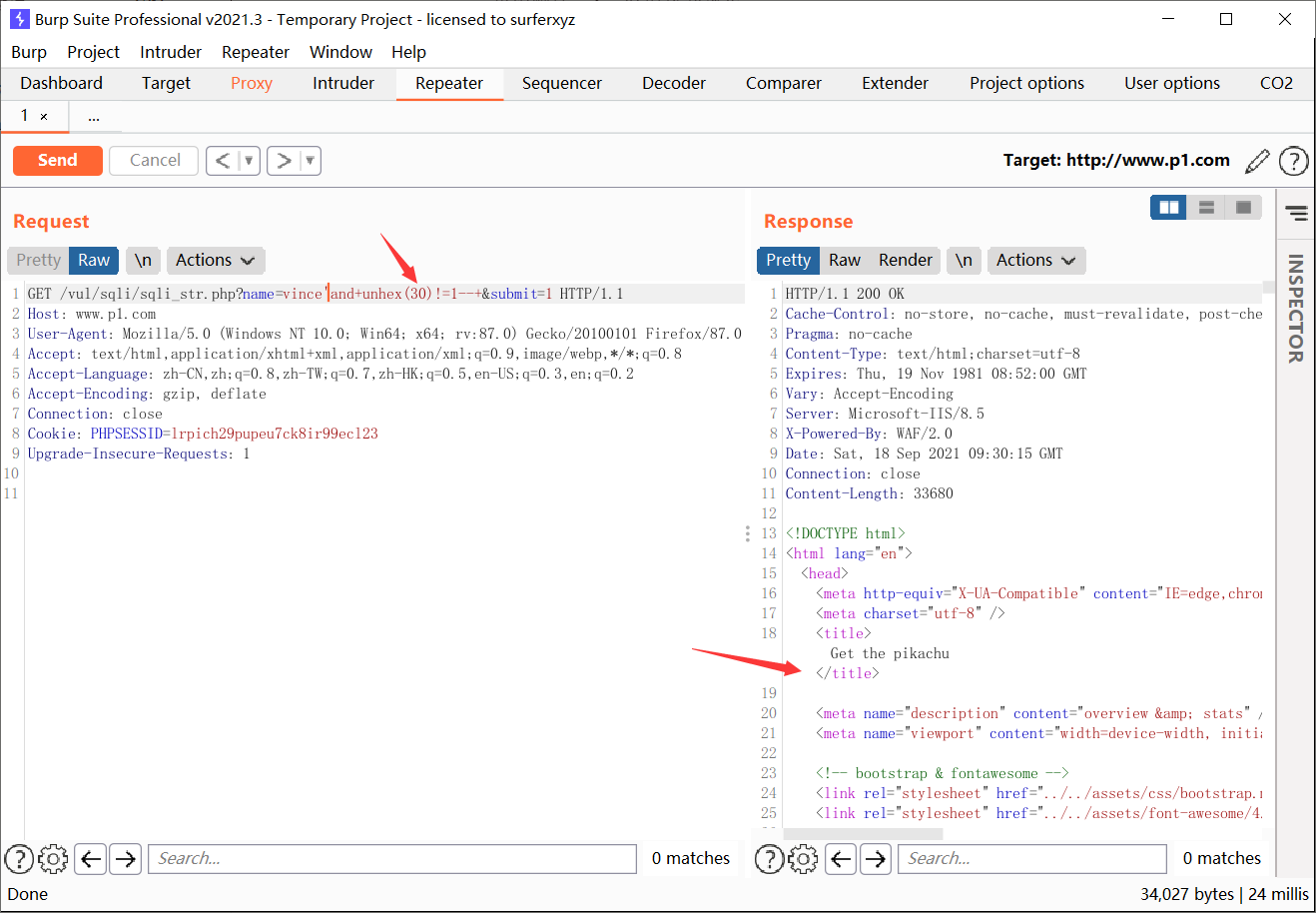Switch to the Comparer tab
Image resolution: width=1316 pixels, height=913 pixels.
[784, 83]
